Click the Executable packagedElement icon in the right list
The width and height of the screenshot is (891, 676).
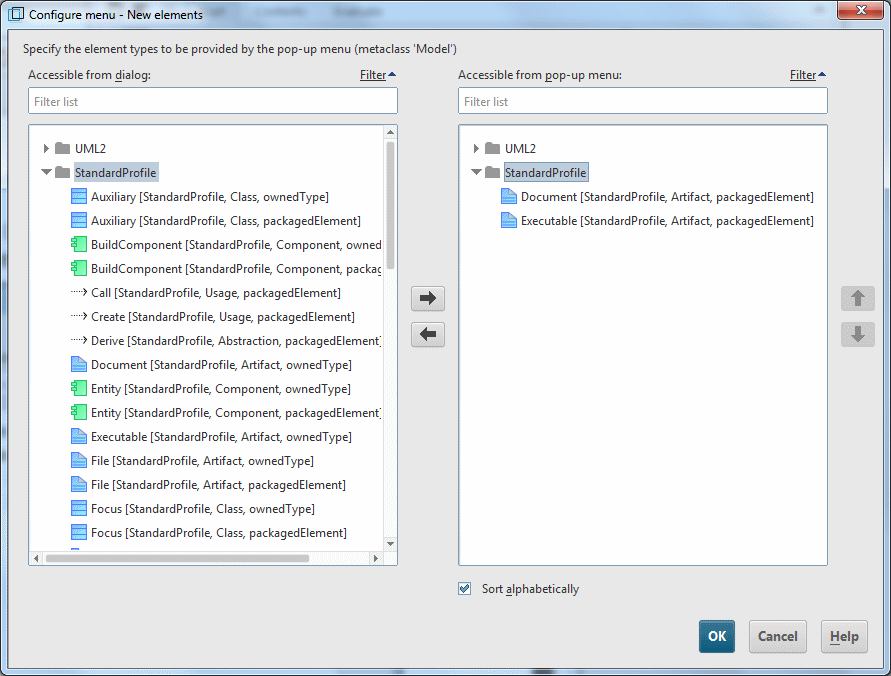point(509,220)
